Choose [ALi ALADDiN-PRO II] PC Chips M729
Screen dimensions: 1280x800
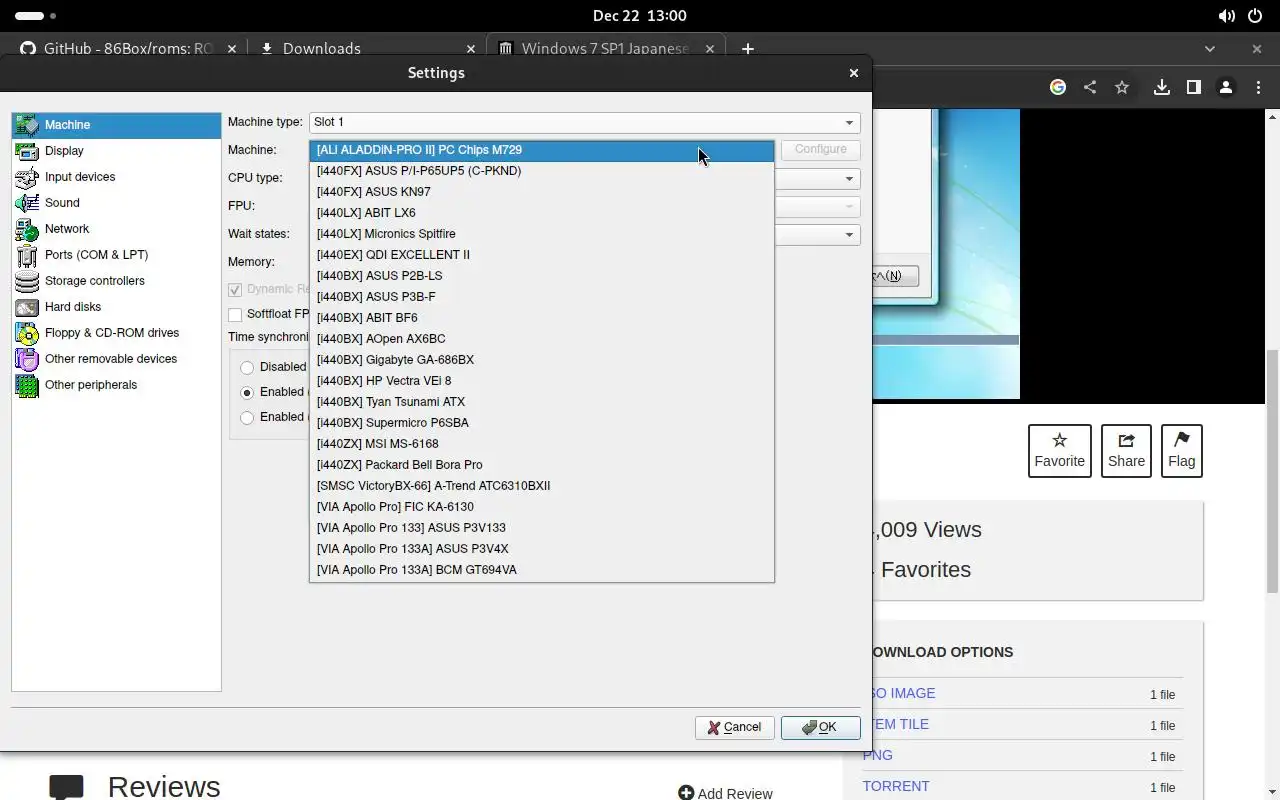coord(541,150)
